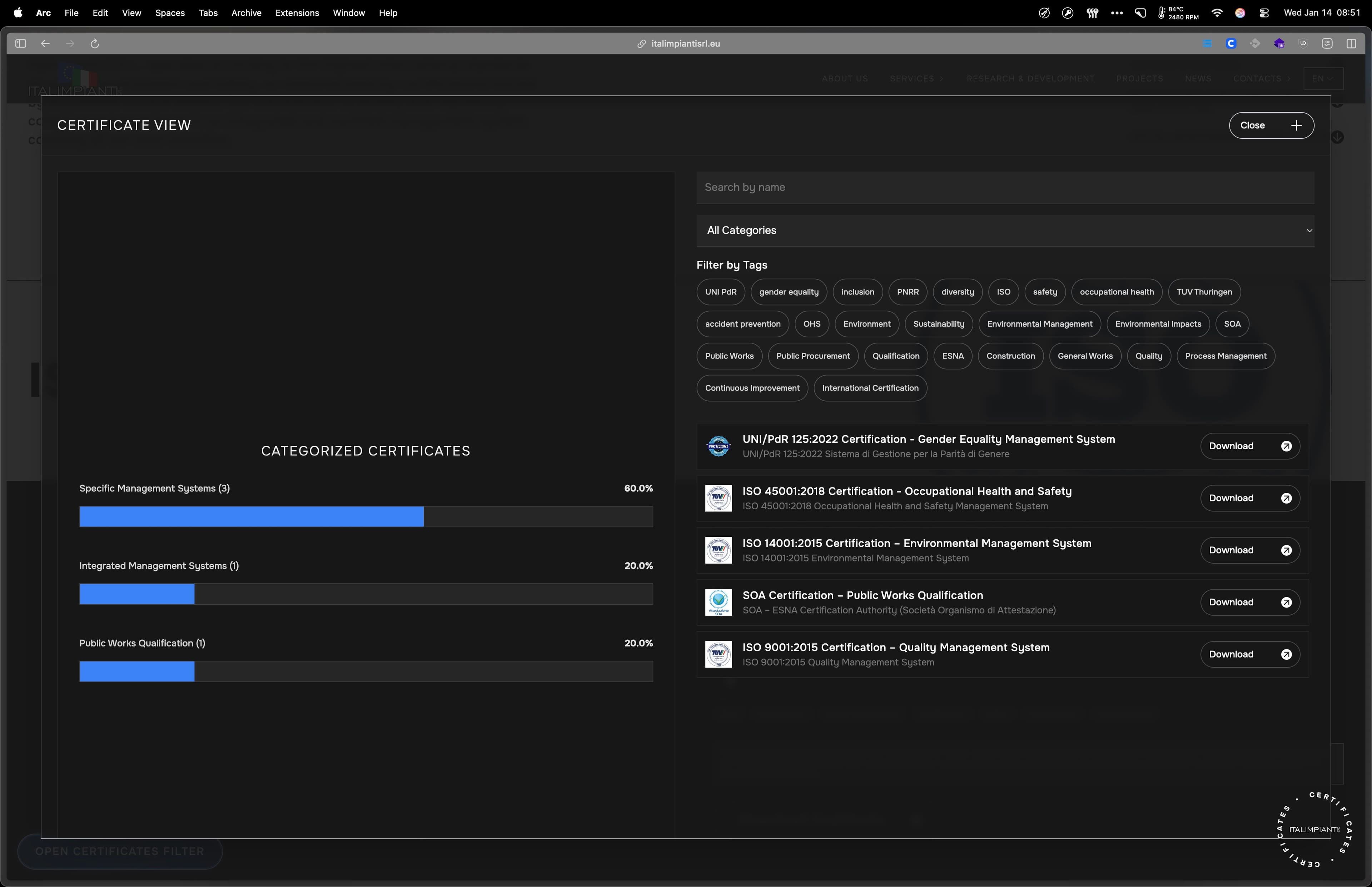Click the browser back arrow
The image size is (1372, 887).
(45, 44)
